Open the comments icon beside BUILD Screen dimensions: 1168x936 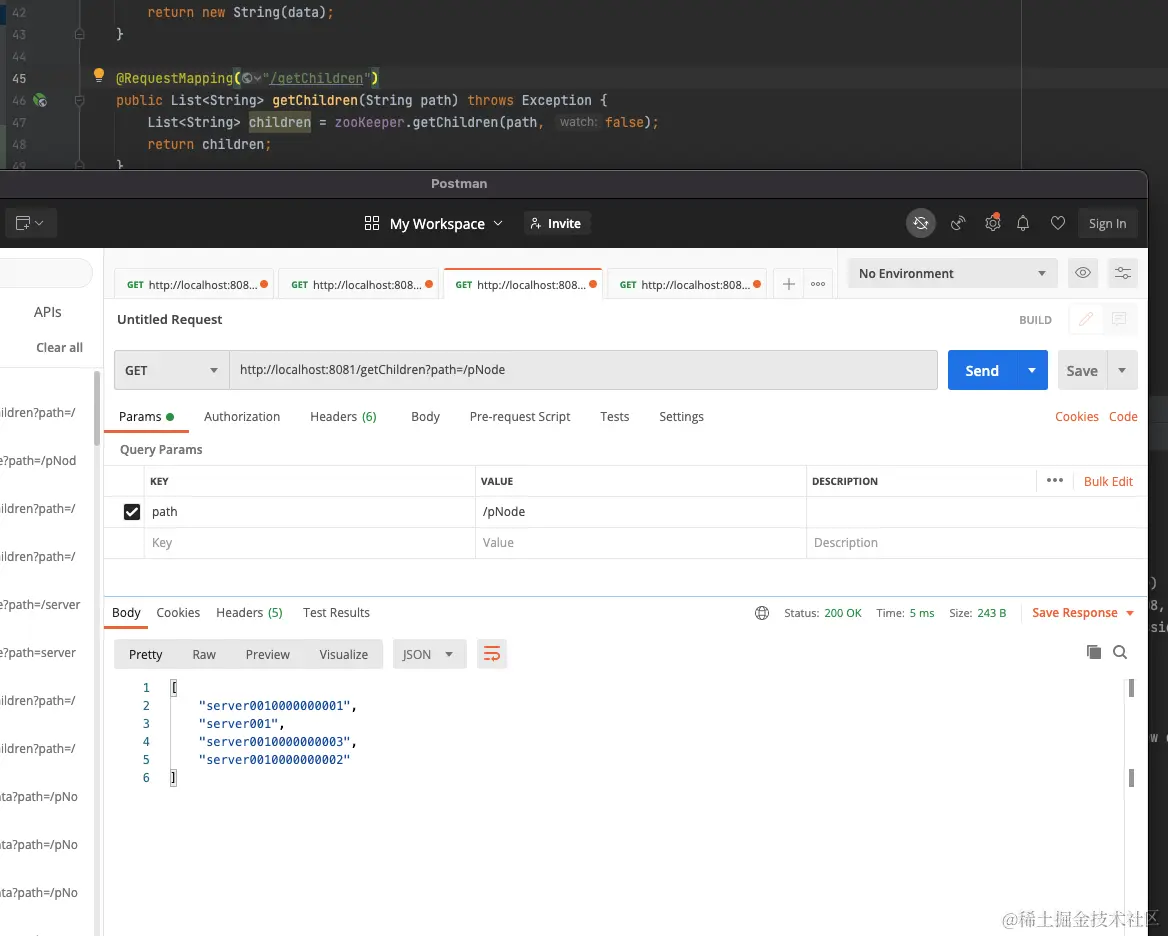pyautogui.click(x=1119, y=319)
